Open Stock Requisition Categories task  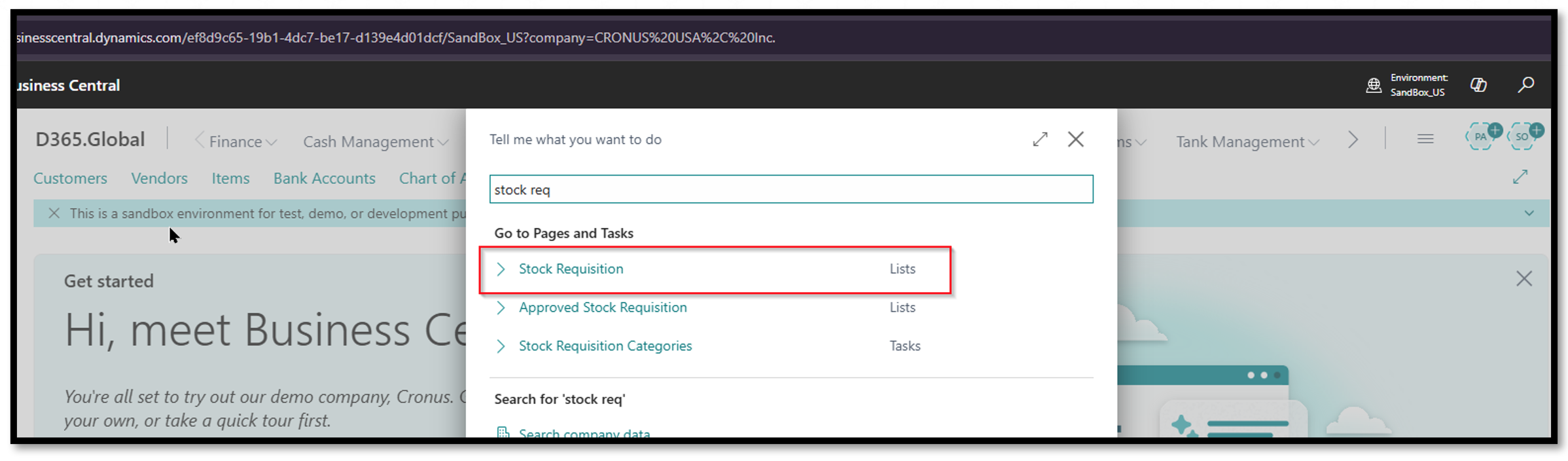(605, 346)
